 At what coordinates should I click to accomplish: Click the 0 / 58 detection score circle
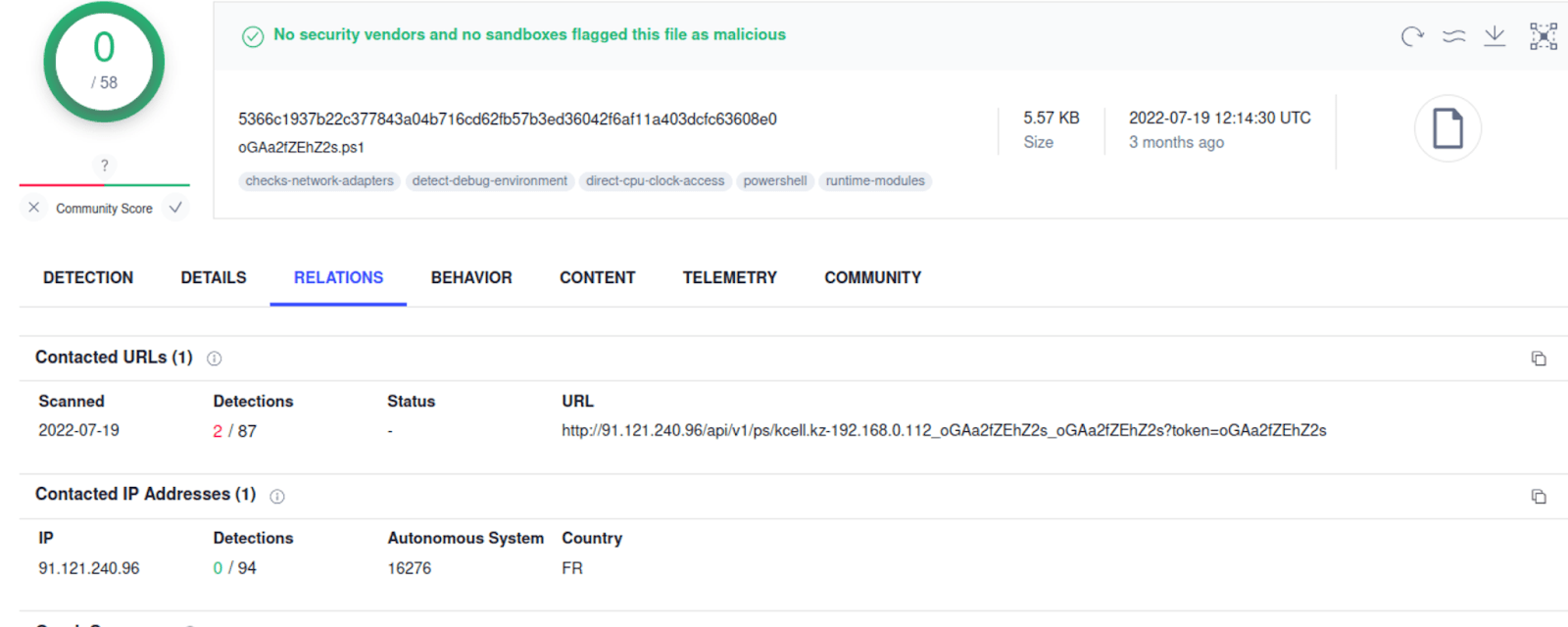104,62
